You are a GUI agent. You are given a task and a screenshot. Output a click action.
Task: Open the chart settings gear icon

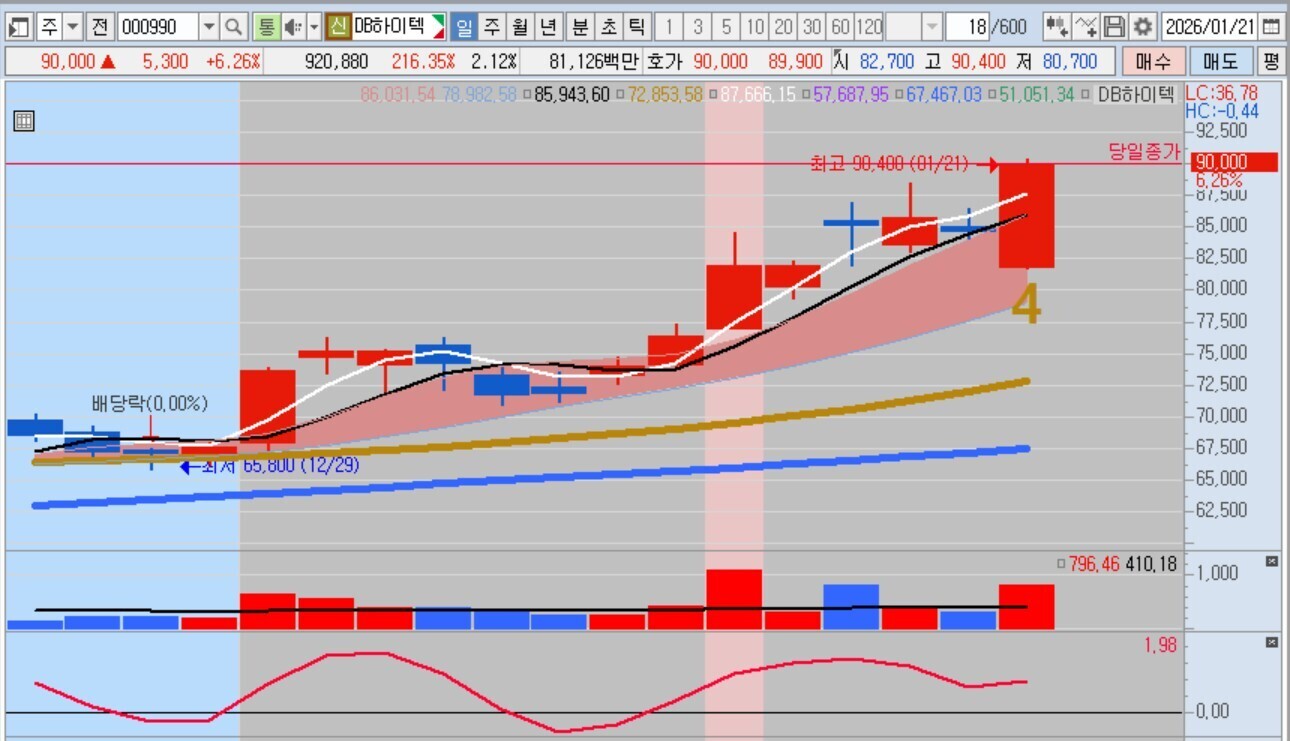tap(1142, 26)
